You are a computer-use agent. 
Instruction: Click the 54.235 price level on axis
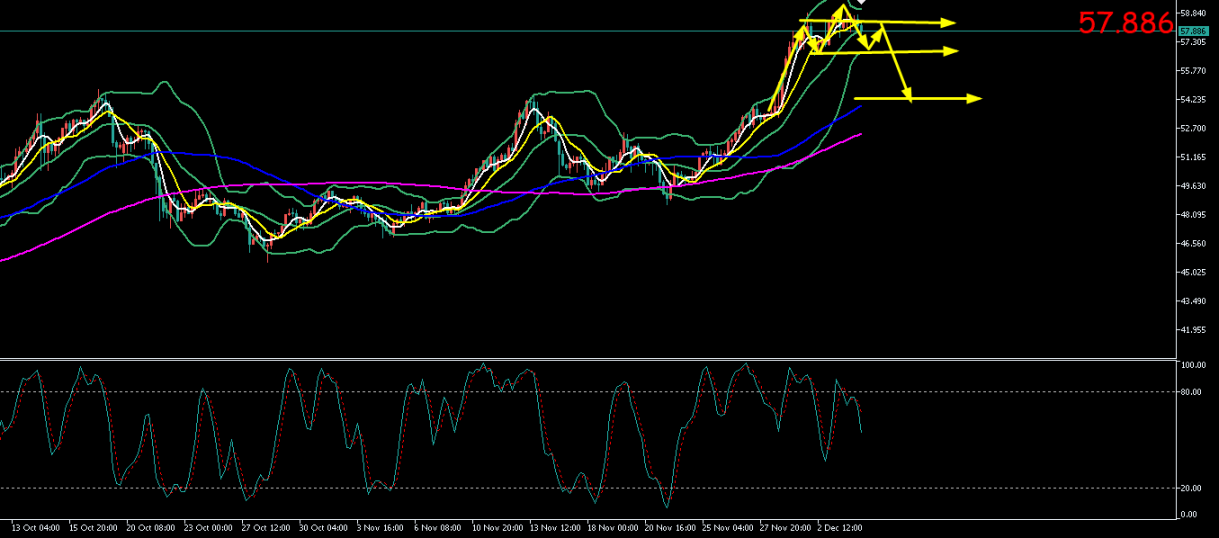(x=1194, y=100)
